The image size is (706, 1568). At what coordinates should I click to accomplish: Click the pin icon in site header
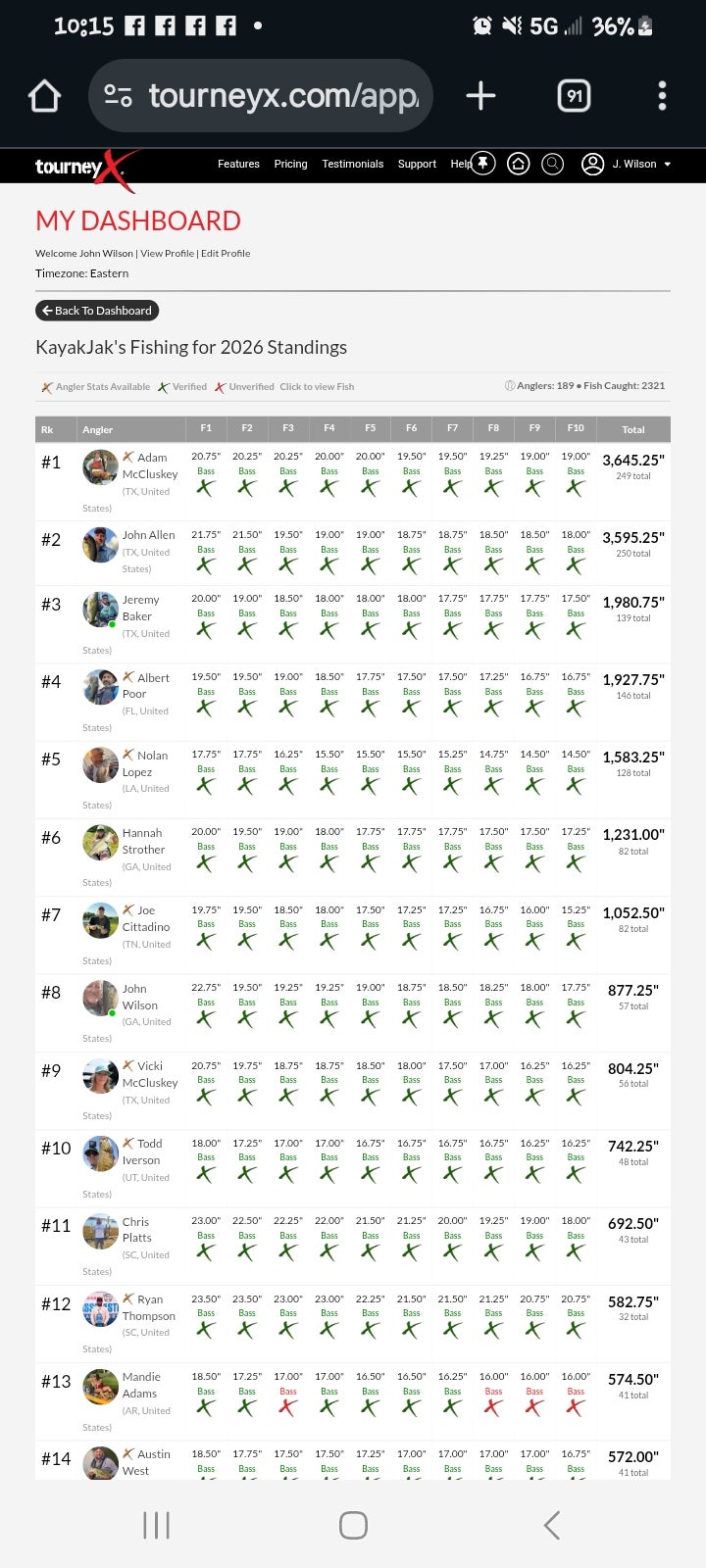[x=483, y=164]
